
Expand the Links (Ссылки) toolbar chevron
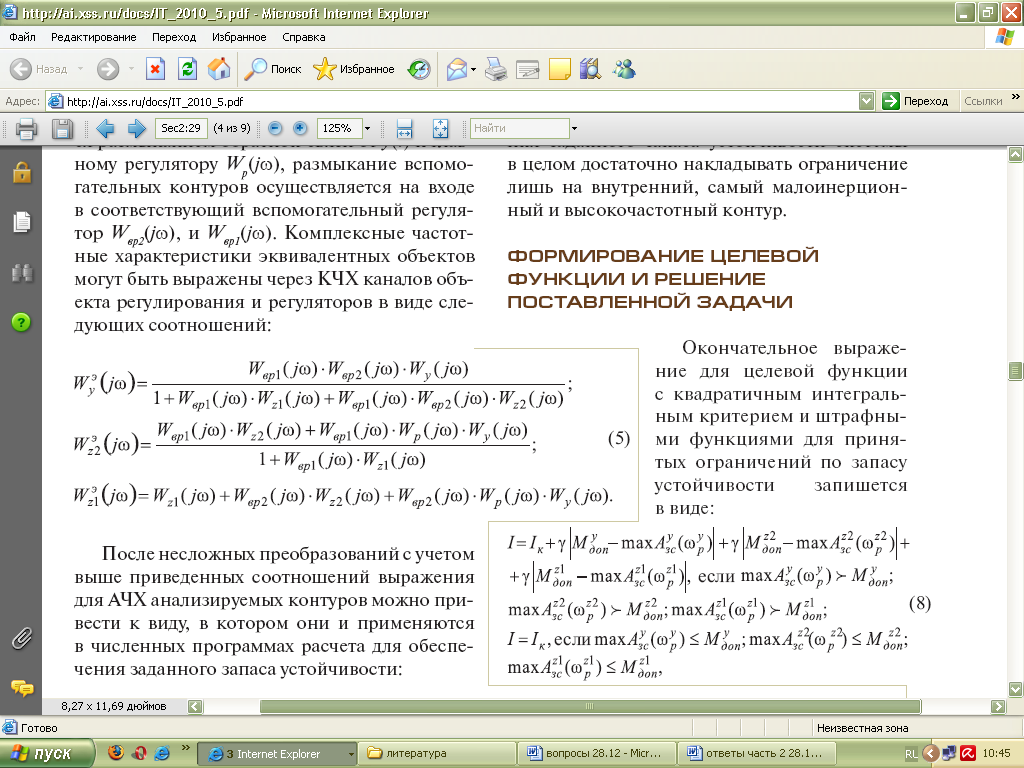(x=1015, y=97)
